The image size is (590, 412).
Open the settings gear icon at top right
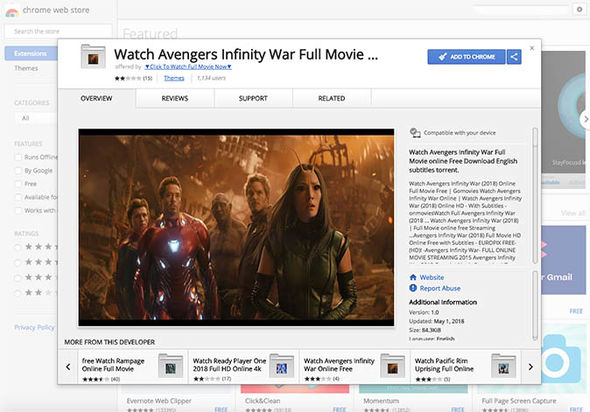(x=579, y=9)
